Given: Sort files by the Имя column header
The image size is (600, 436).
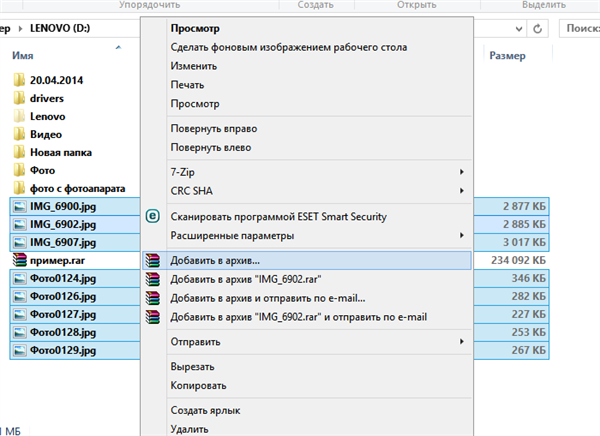Looking at the screenshot, I should tap(23, 56).
